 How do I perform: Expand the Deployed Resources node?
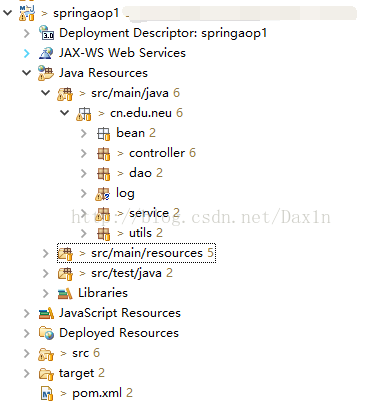click(27, 333)
